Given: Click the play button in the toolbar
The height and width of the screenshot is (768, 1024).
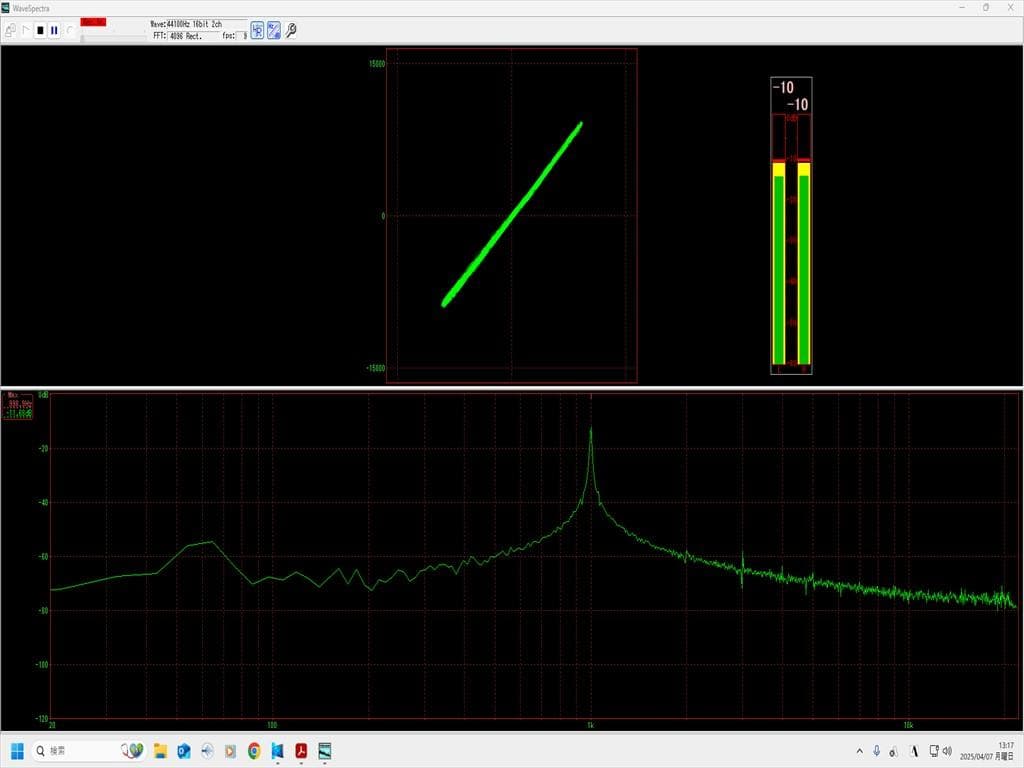Looking at the screenshot, I should (26, 30).
